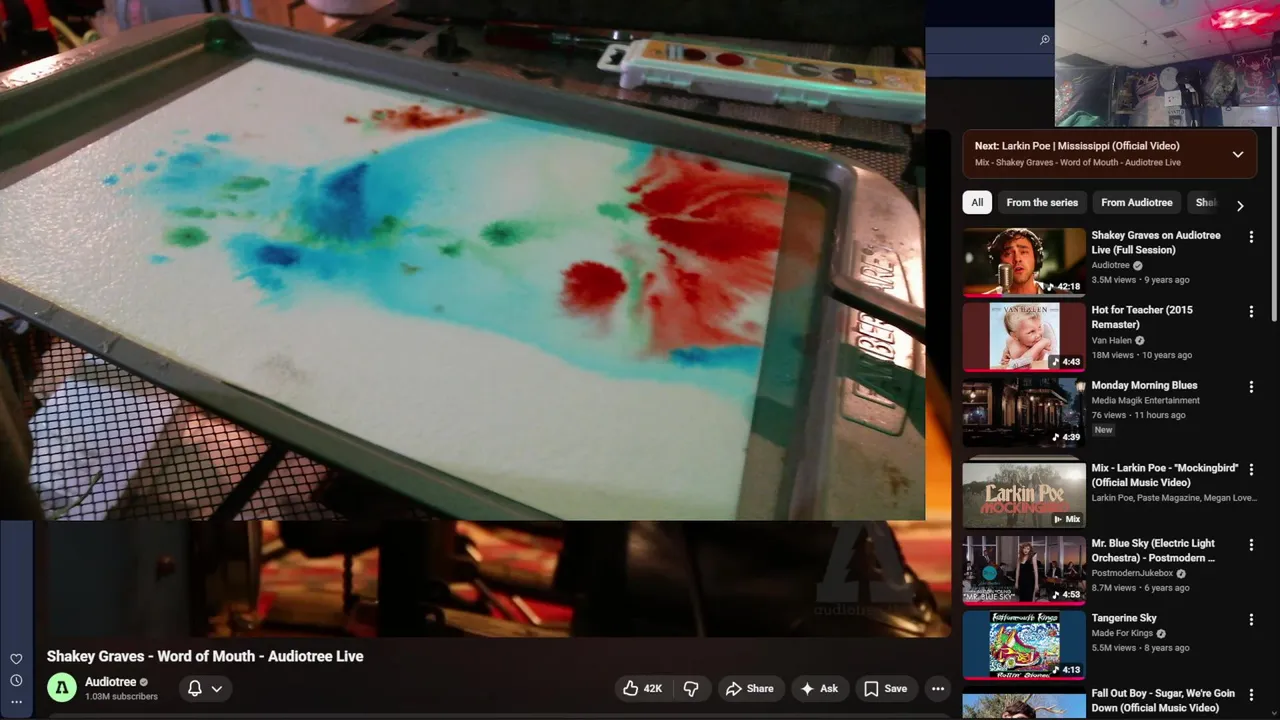Click the webcam room overlay at top right
This screenshot has height=720, width=1280.
click(x=1167, y=63)
